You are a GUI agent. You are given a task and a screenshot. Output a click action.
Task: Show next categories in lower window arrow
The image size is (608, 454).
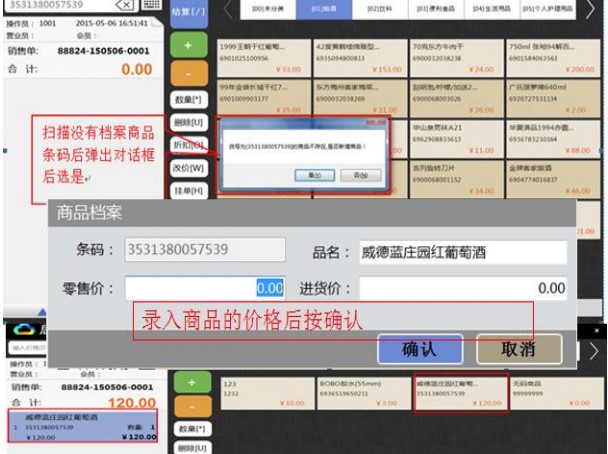[x=594, y=351]
